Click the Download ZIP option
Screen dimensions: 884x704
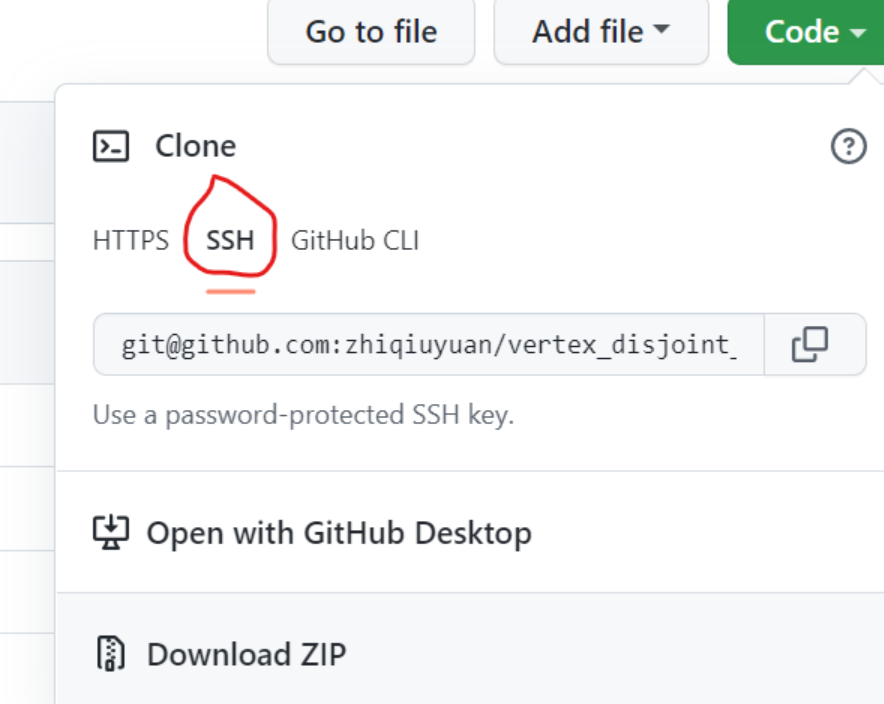(246, 655)
